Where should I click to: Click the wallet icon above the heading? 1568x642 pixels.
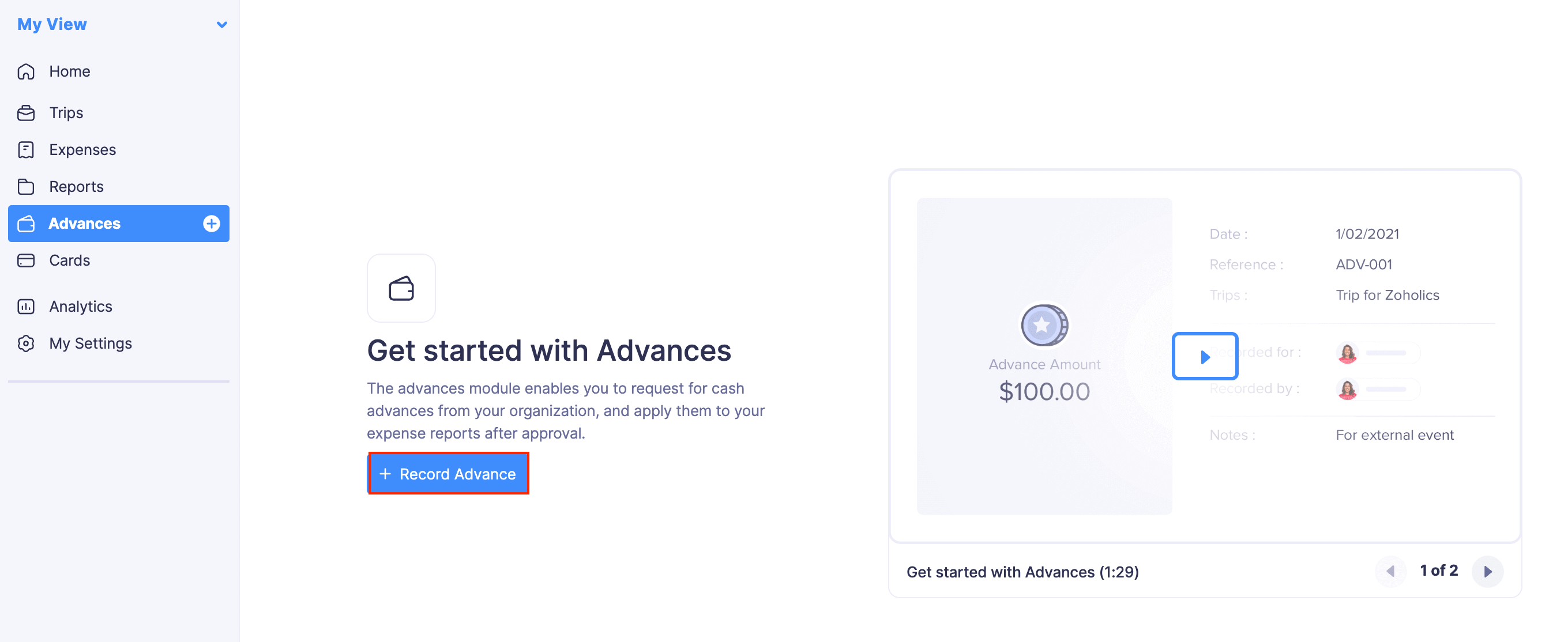[x=401, y=288]
